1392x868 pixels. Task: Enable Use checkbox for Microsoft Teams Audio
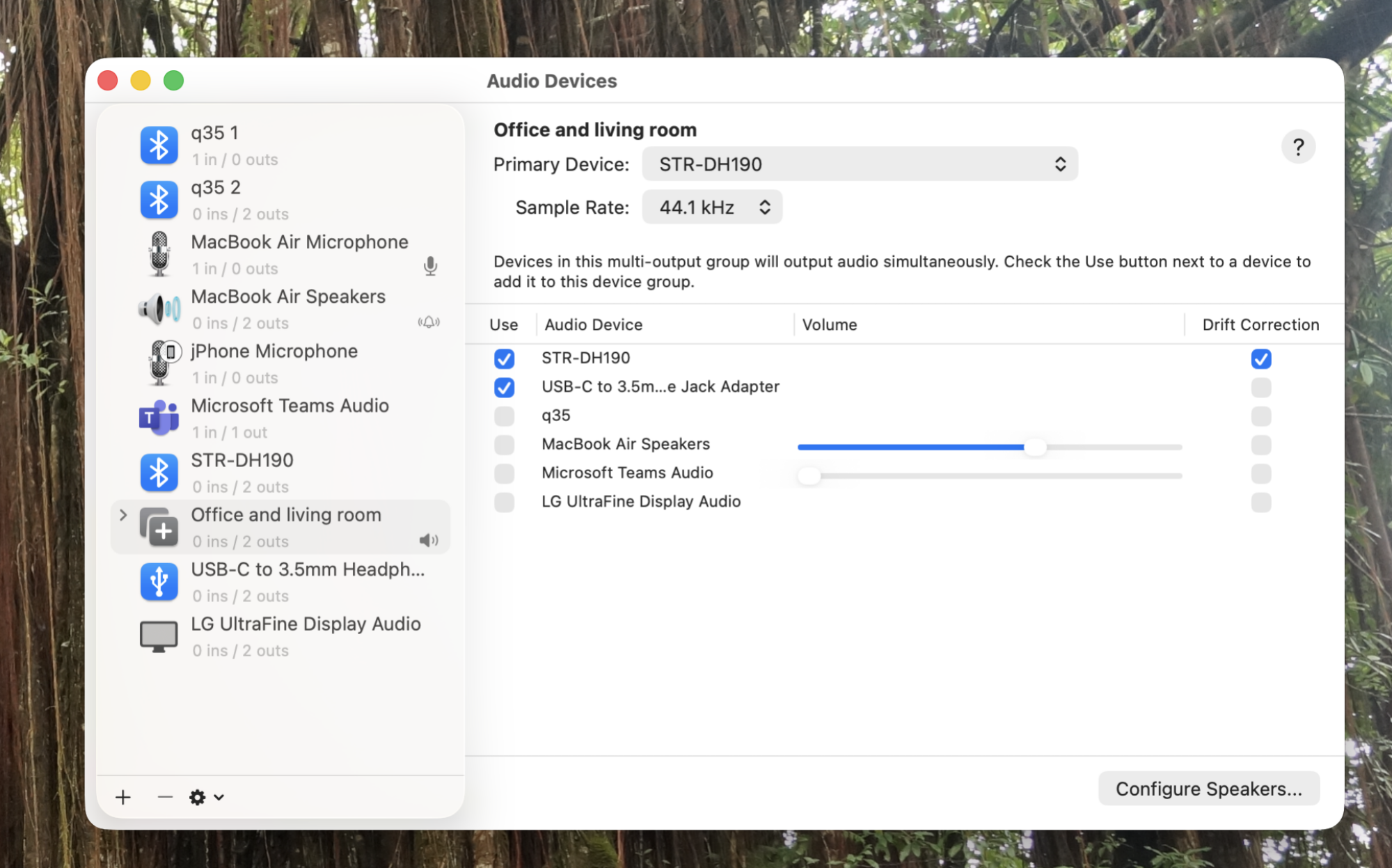(504, 473)
